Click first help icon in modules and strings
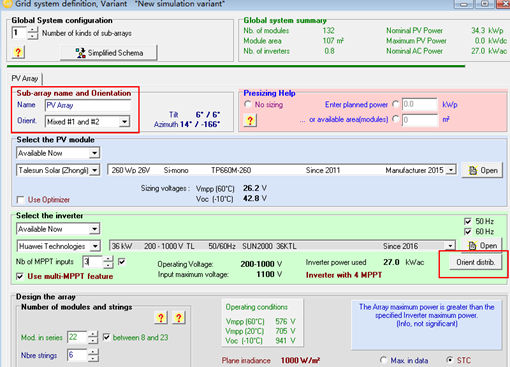Screen dimensions: 510x367 161,318
